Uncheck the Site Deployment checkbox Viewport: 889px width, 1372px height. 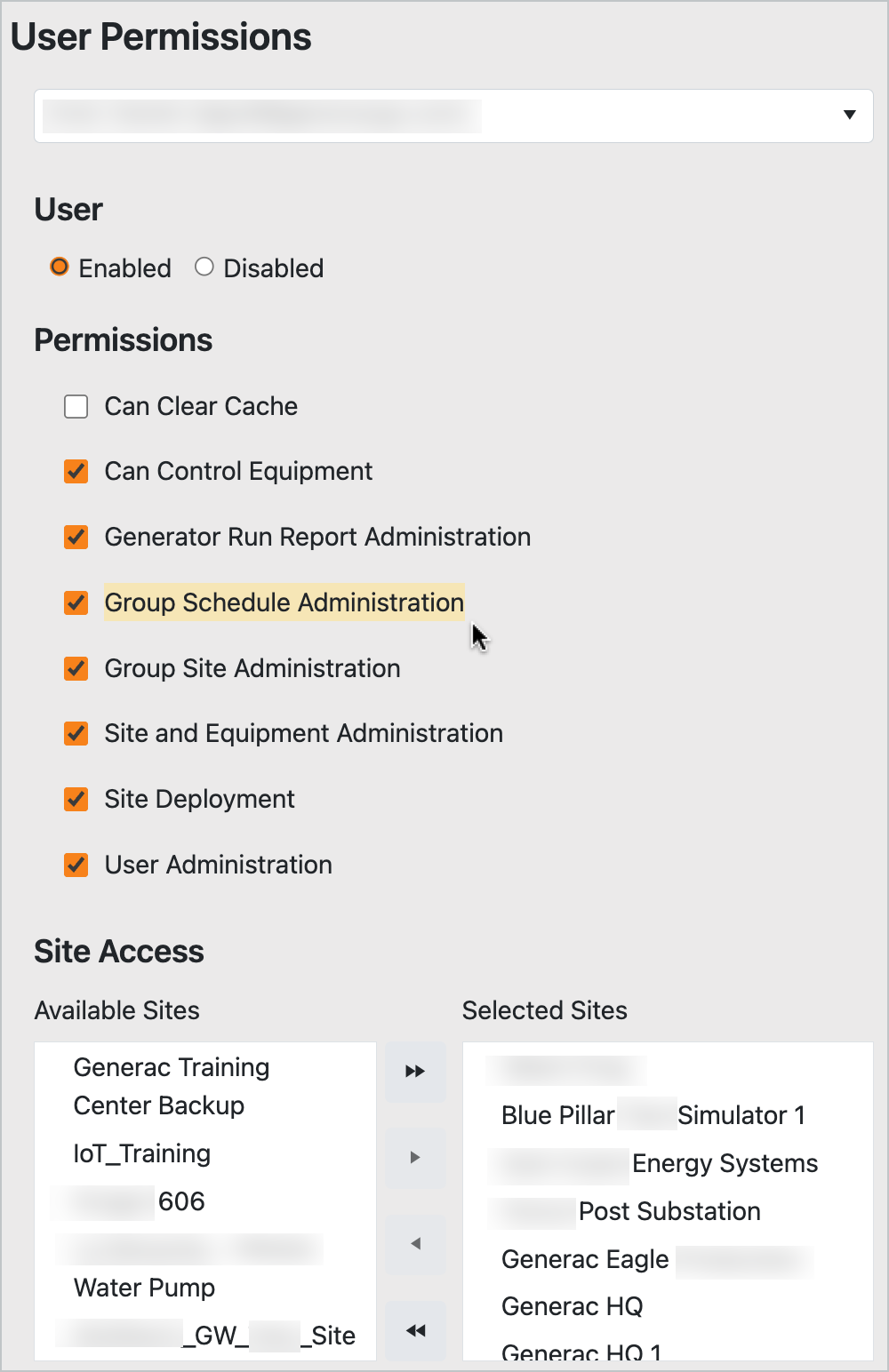(x=76, y=800)
